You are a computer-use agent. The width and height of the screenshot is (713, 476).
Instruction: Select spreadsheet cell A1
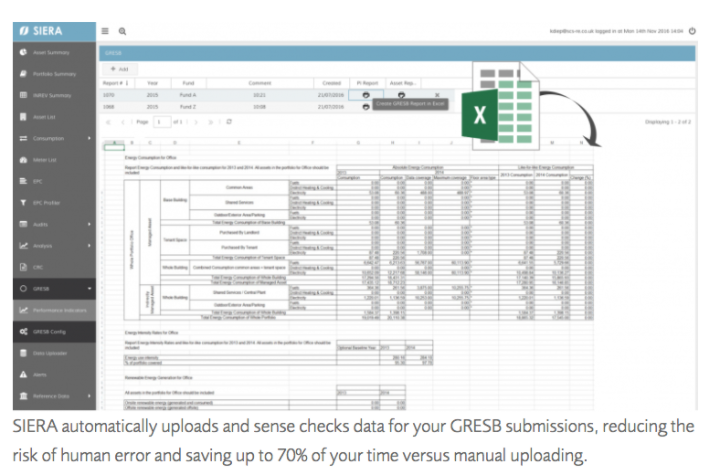(114, 147)
